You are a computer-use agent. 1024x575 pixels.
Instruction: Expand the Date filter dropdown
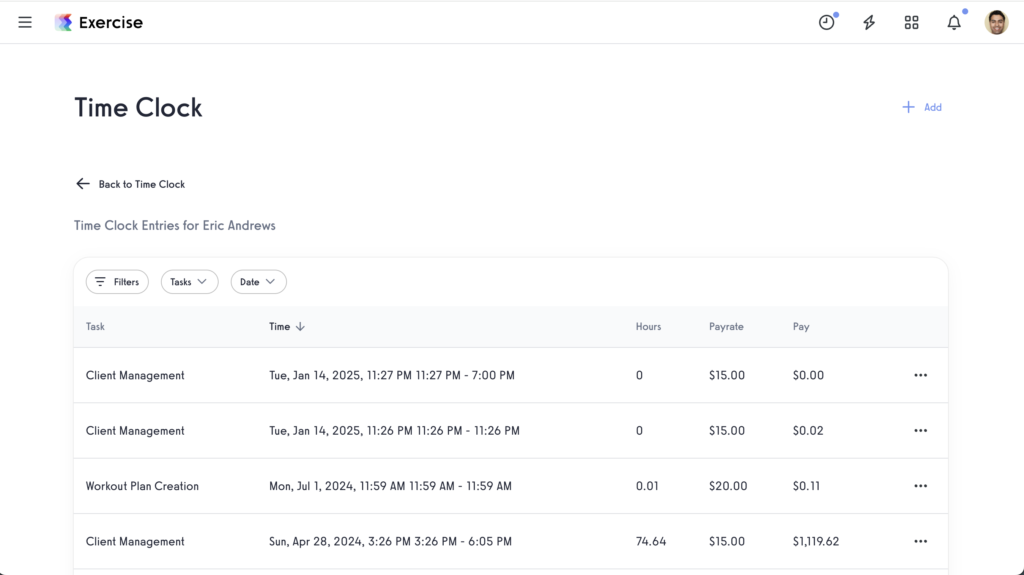coord(258,282)
